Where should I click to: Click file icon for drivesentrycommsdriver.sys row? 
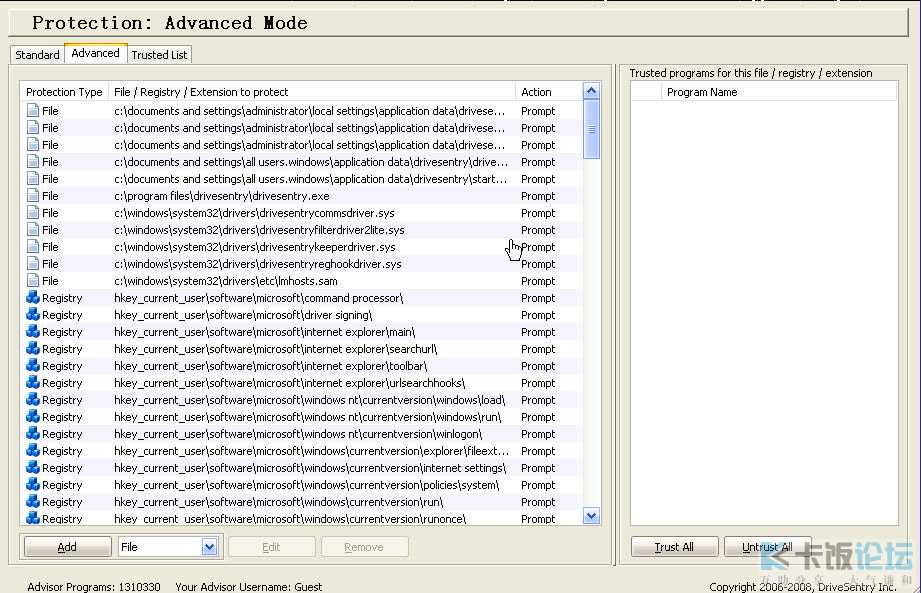click(x=33, y=213)
